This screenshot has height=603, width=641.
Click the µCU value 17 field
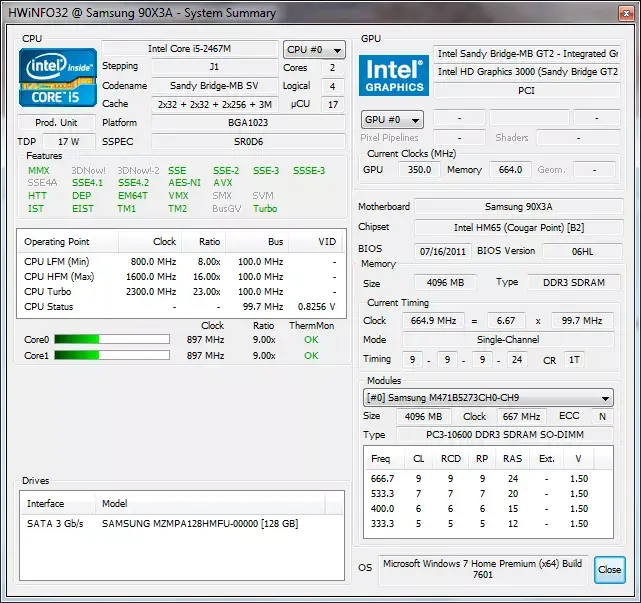click(332, 105)
